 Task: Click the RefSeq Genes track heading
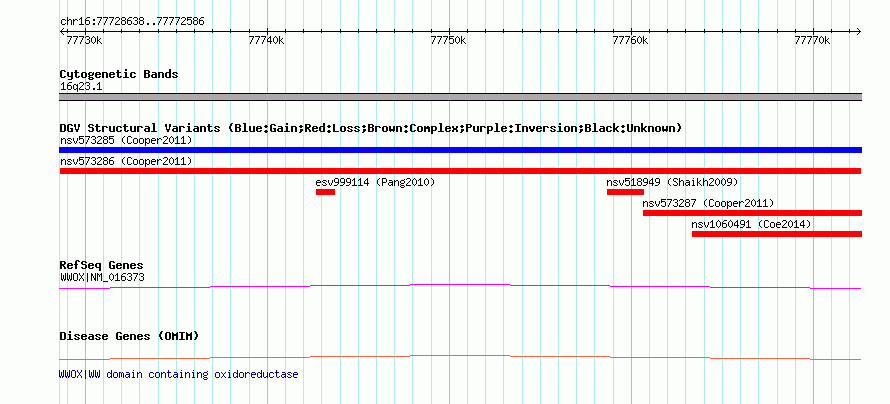pos(102,266)
